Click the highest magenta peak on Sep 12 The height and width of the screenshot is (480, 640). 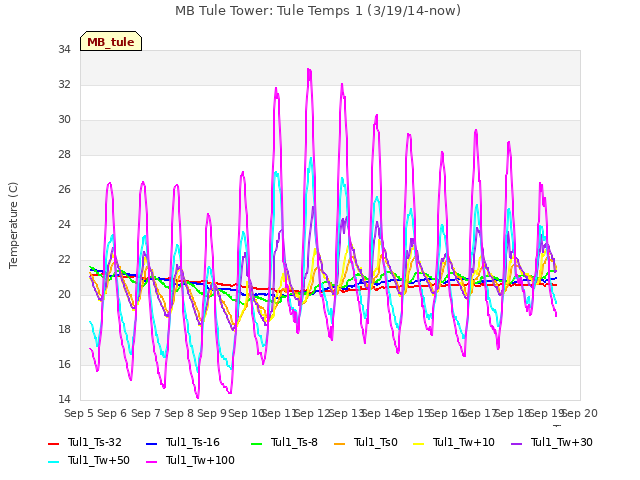(309, 70)
